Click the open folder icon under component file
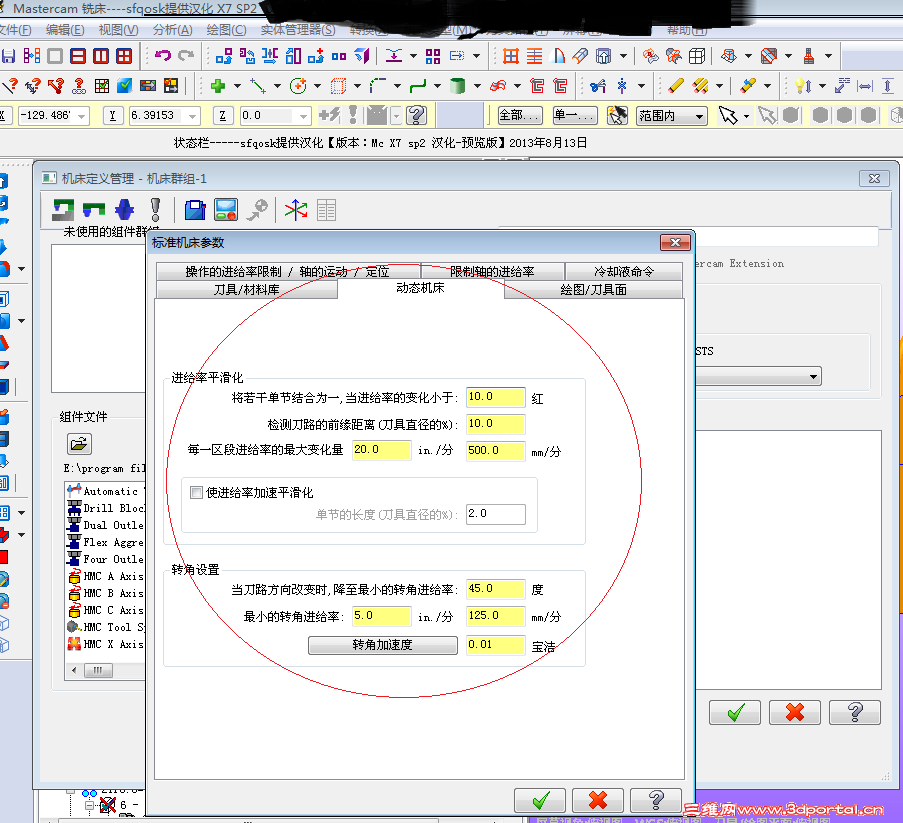 (79, 444)
